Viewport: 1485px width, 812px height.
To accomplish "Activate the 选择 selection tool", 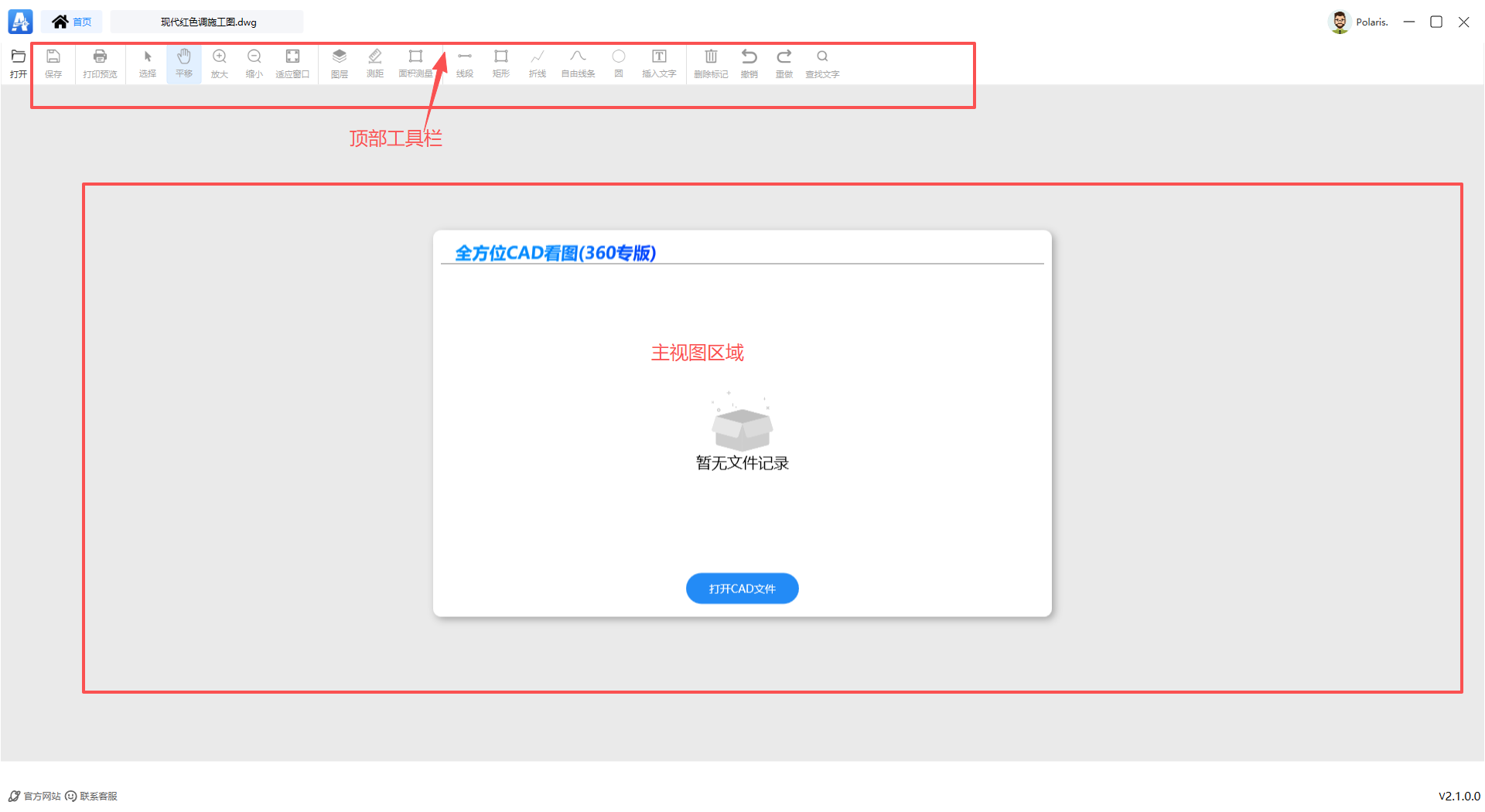I will 147,63.
